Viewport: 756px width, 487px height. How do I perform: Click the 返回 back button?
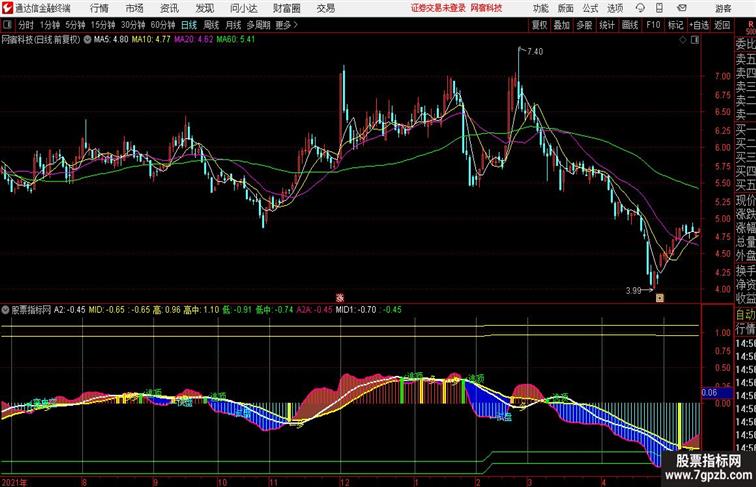point(722,25)
